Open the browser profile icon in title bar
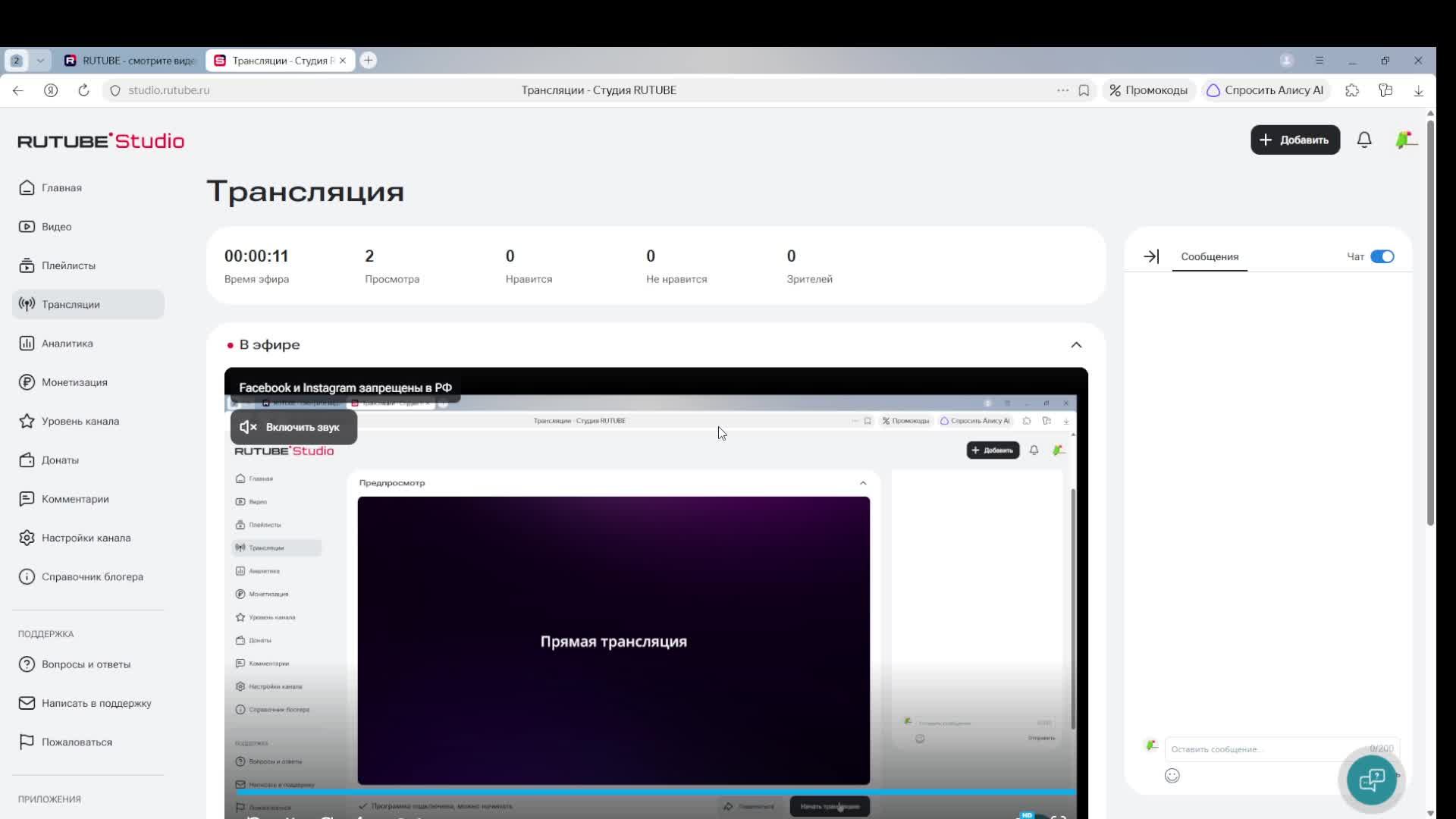Viewport: 1456px width, 819px height. pos(1286,61)
